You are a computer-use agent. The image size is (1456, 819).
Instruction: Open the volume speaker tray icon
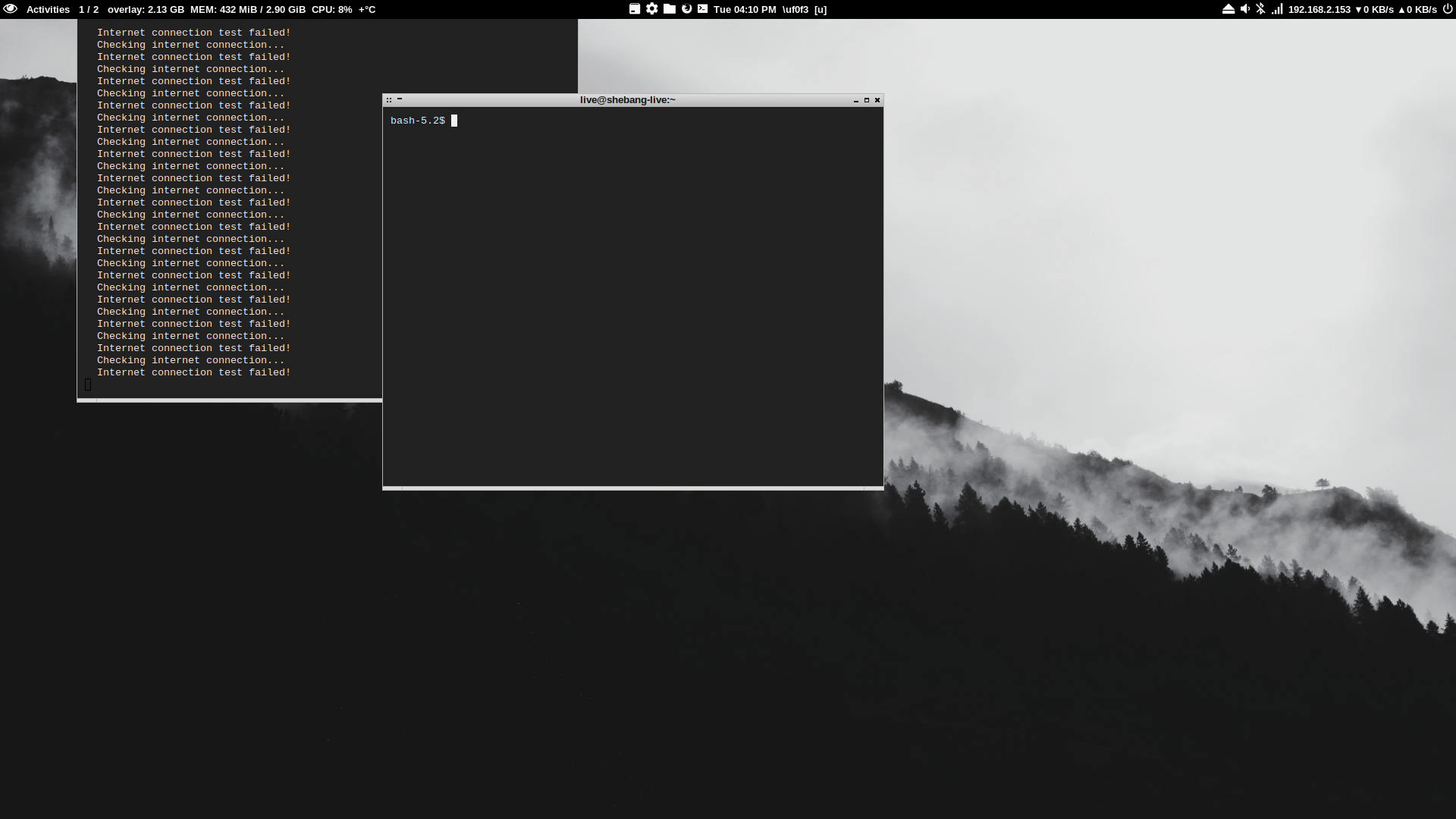click(x=1245, y=9)
